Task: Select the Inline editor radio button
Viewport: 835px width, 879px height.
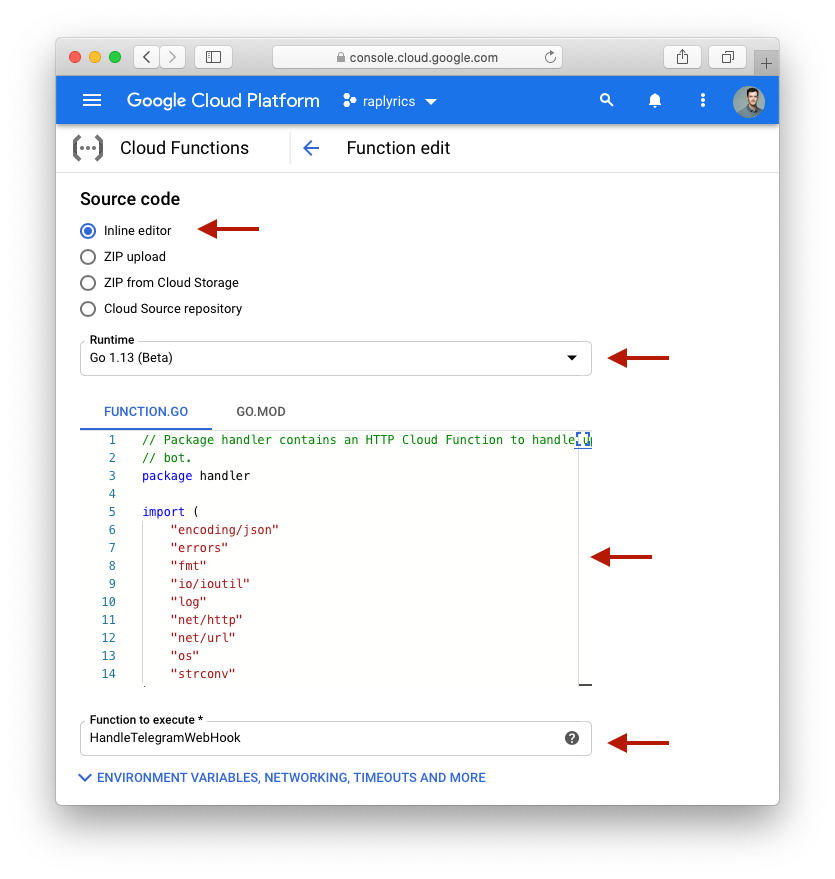Action: 88,231
